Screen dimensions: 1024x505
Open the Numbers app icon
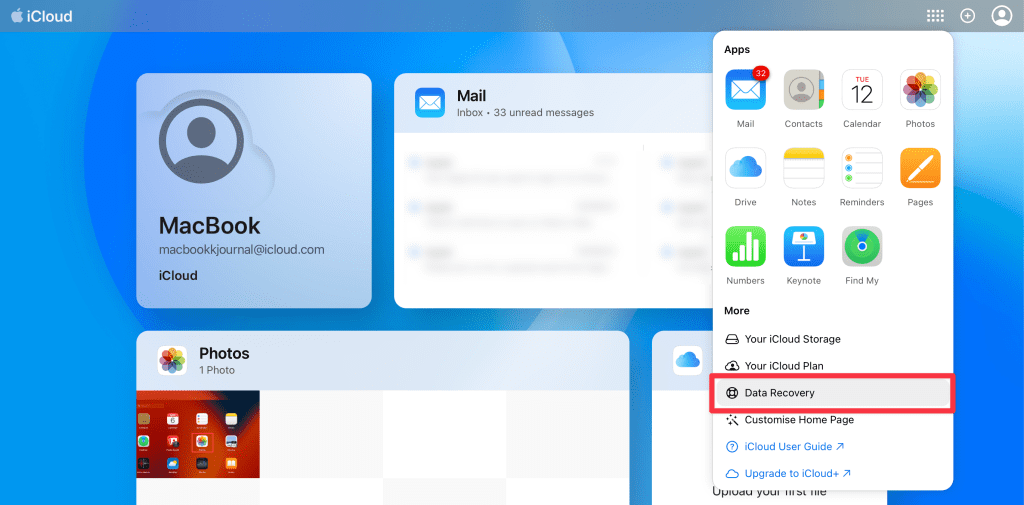pyautogui.click(x=745, y=246)
